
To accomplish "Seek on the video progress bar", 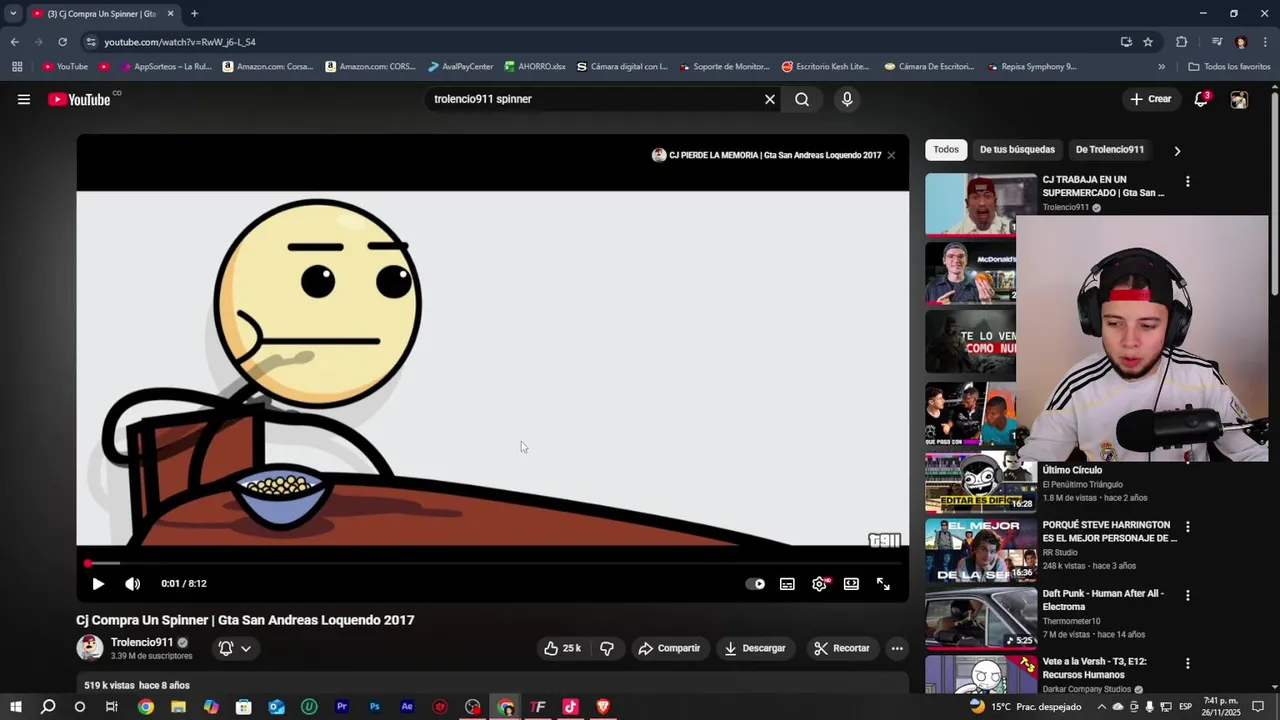I will click(x=493, y=564).
